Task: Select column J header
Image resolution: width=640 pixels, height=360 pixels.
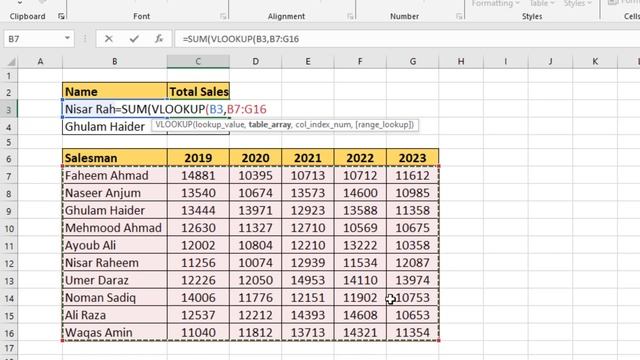Action: point(550,62)
